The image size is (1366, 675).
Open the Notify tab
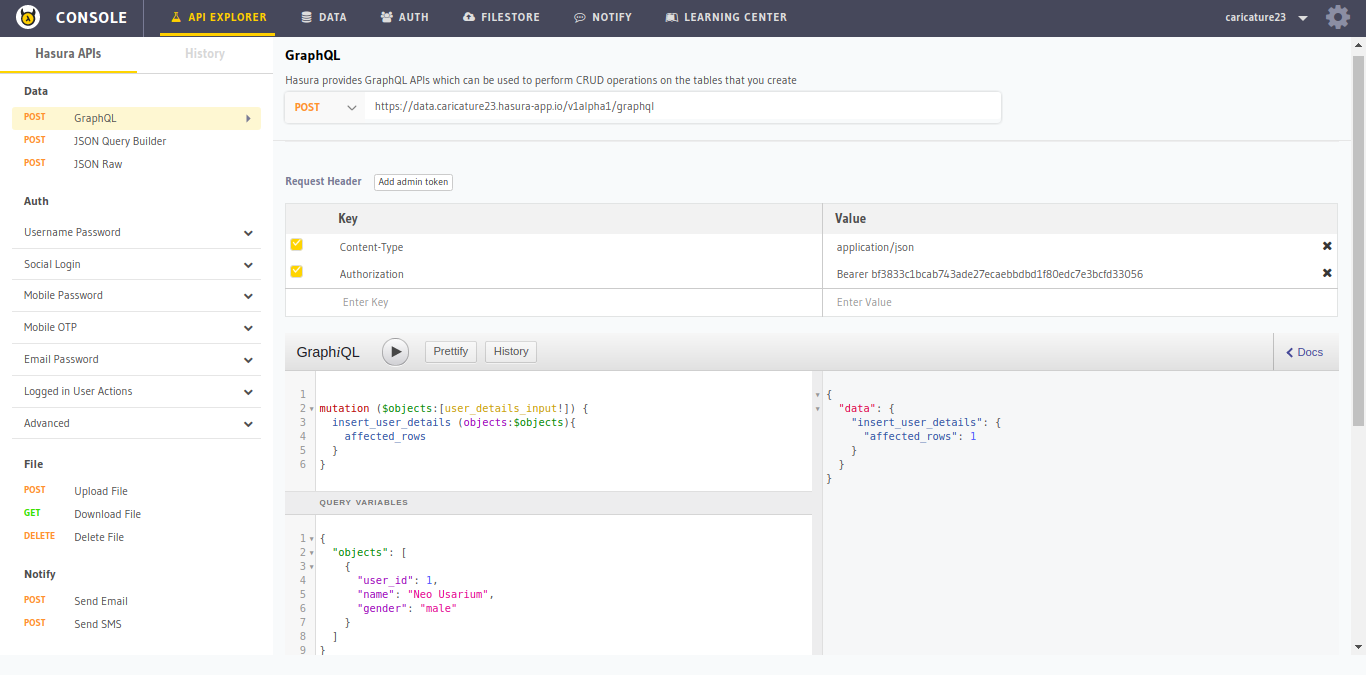(603, 18)
